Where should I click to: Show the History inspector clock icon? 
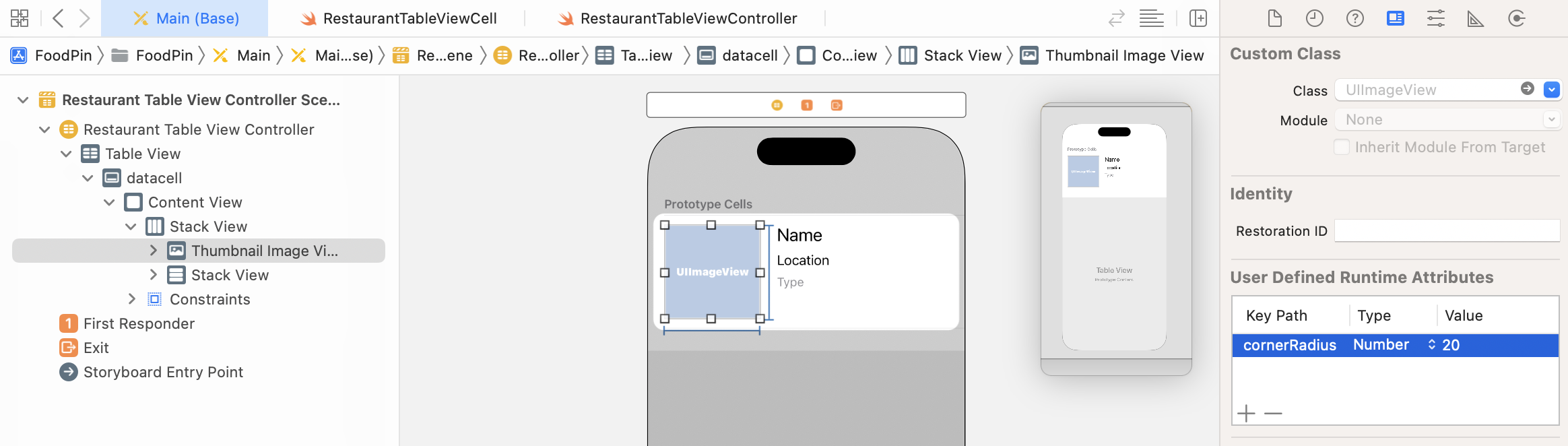pos(1314,18)
